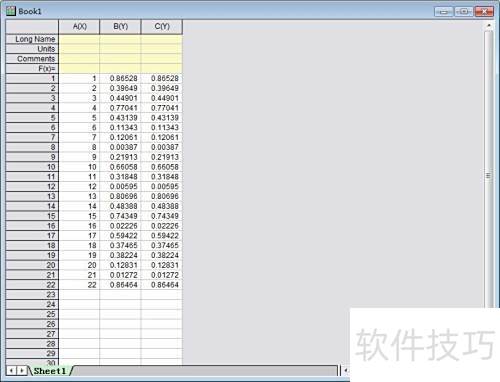Click column A cell with value 13
The width and height of the screenshot is (500, 382).
(x=79, y=196)
